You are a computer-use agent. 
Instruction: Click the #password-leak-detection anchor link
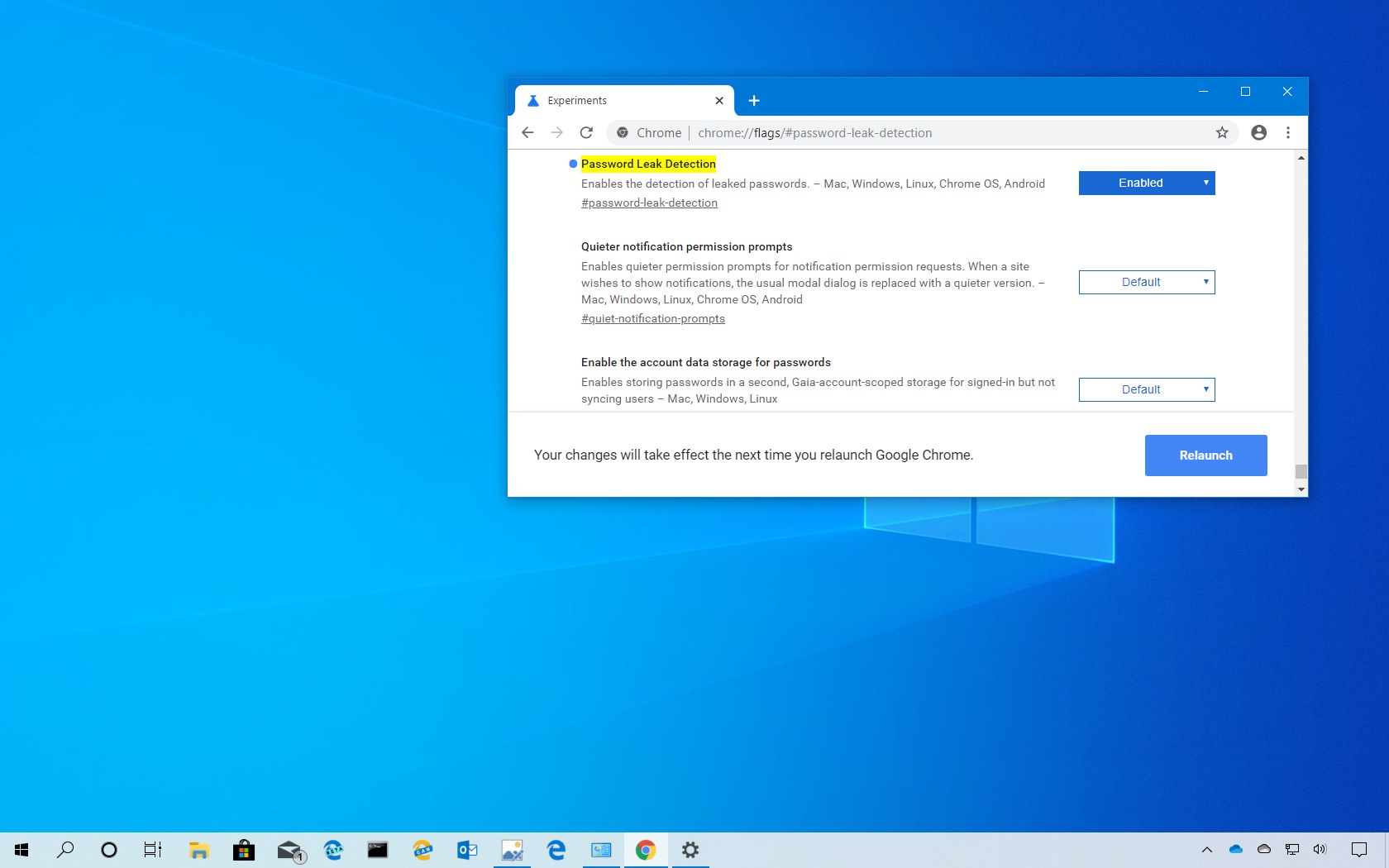(x=649, y=203)
